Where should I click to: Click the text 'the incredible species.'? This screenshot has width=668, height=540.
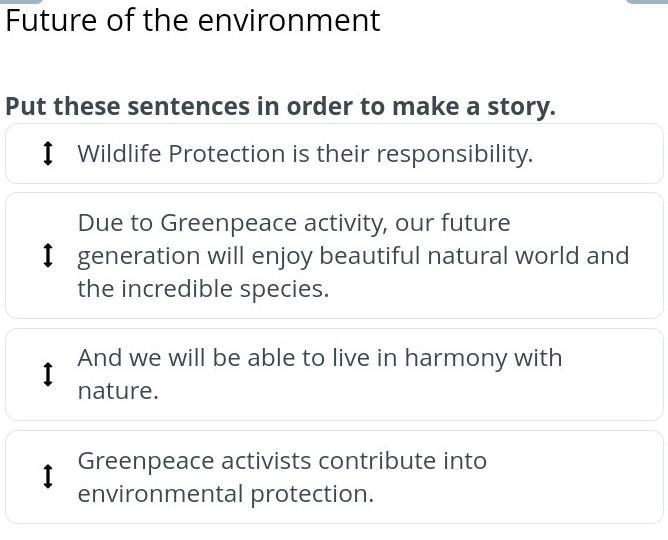click(x=203, y=289)
